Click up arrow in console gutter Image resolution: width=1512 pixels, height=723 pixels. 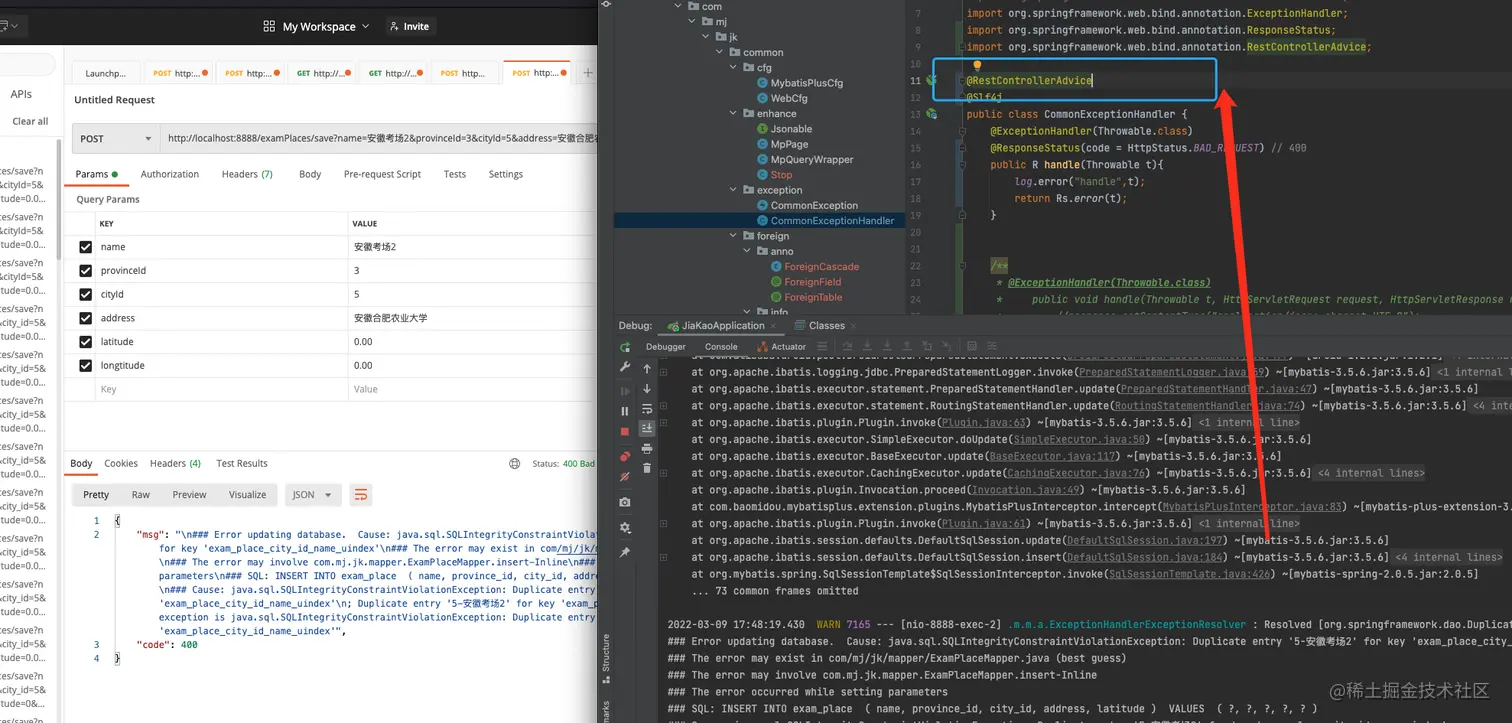click(x=647, y=369)
